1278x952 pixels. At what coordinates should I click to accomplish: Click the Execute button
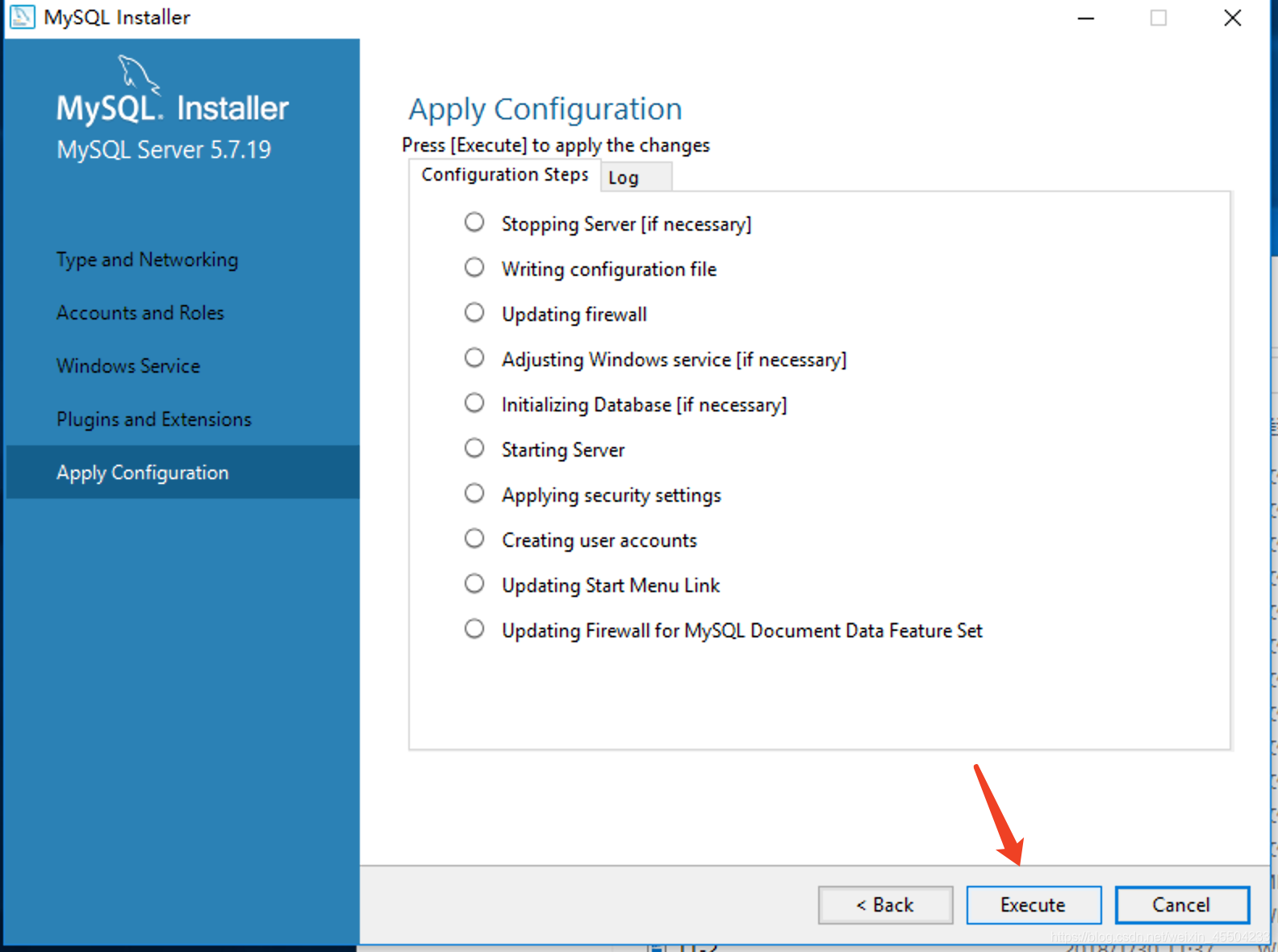pos(1034,905)
